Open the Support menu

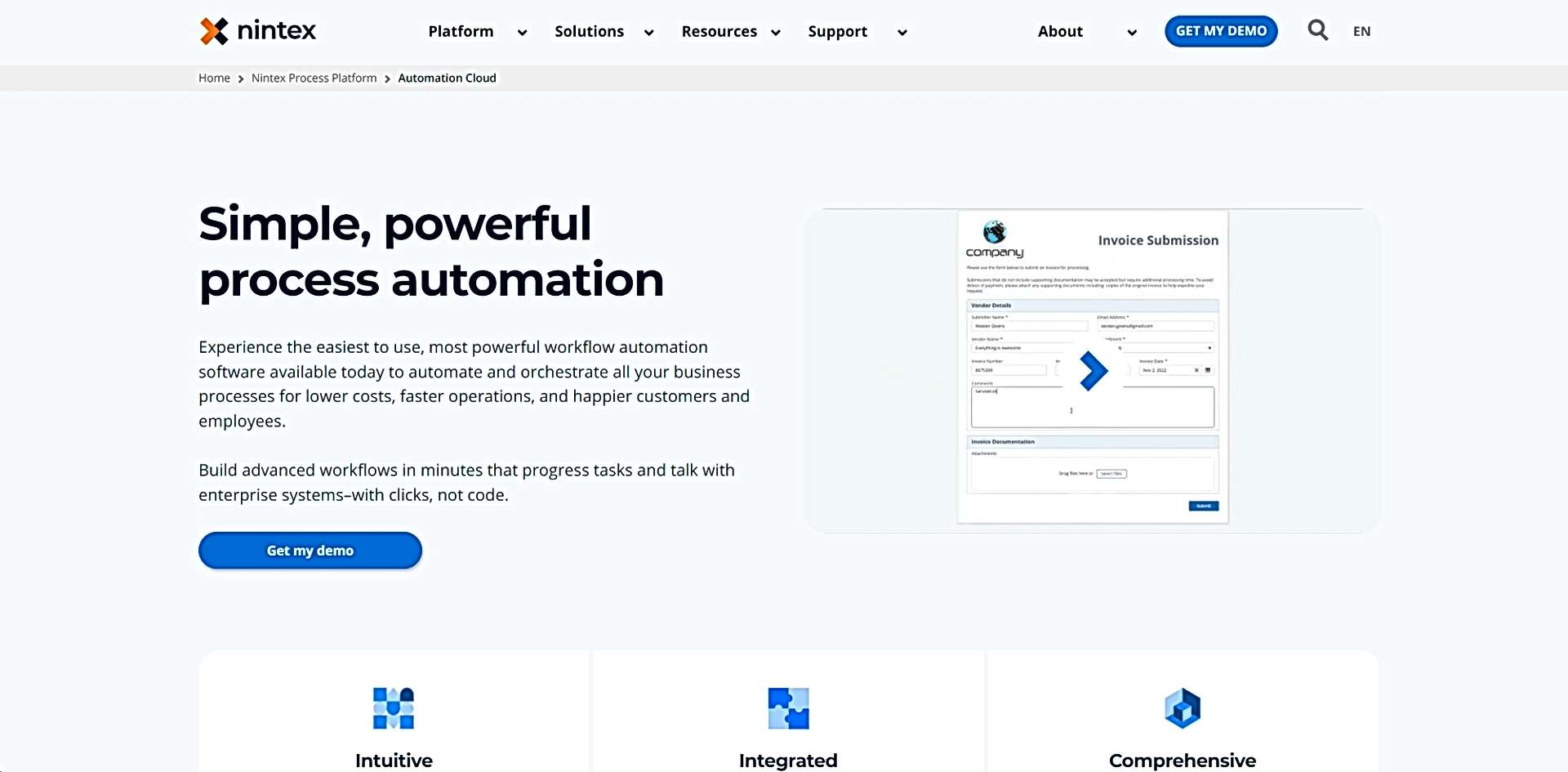tap(837, 31)
